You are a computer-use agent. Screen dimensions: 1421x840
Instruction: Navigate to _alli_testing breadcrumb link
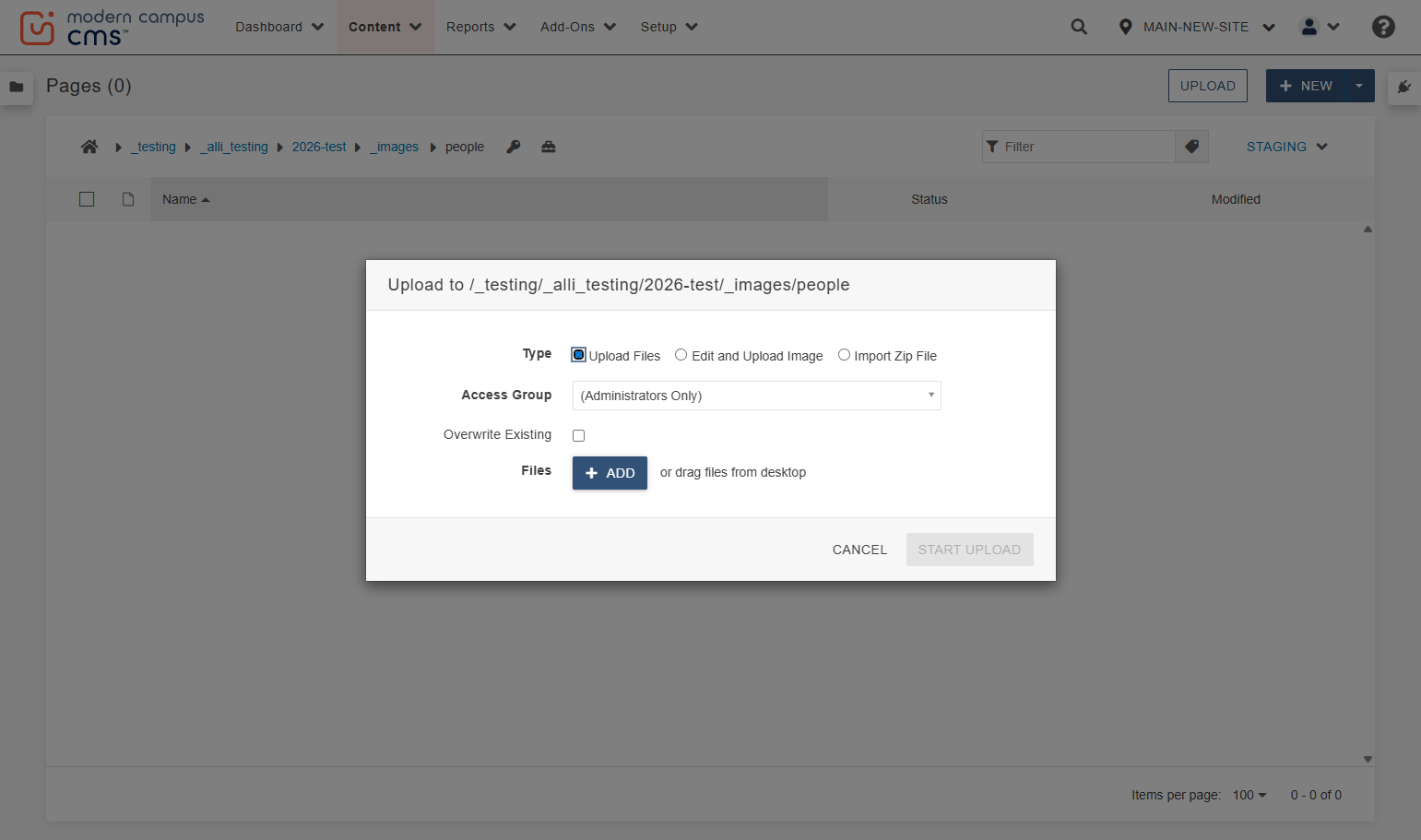point(234,147)
